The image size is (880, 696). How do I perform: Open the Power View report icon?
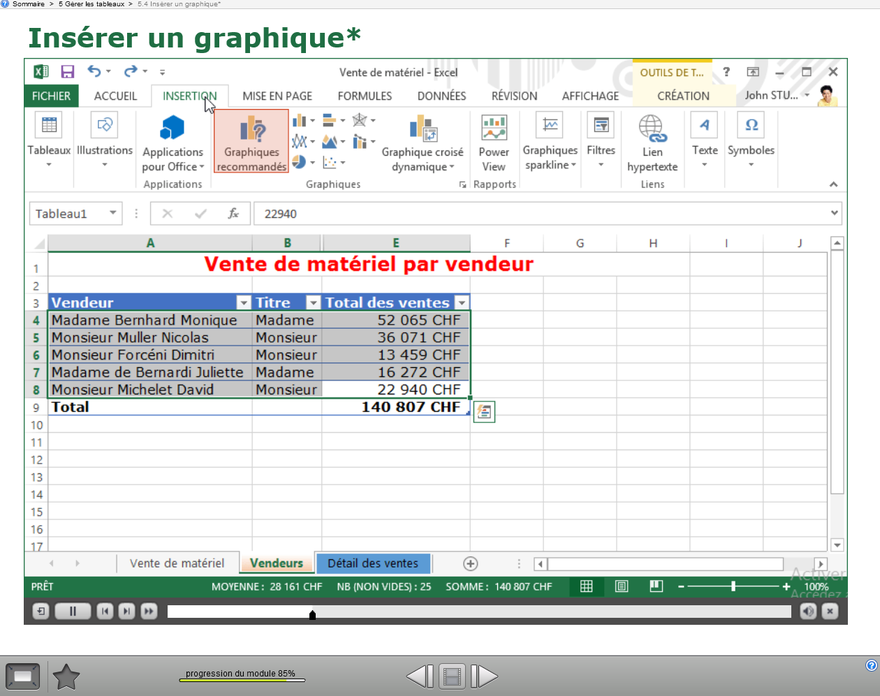[x=494, y=128]
